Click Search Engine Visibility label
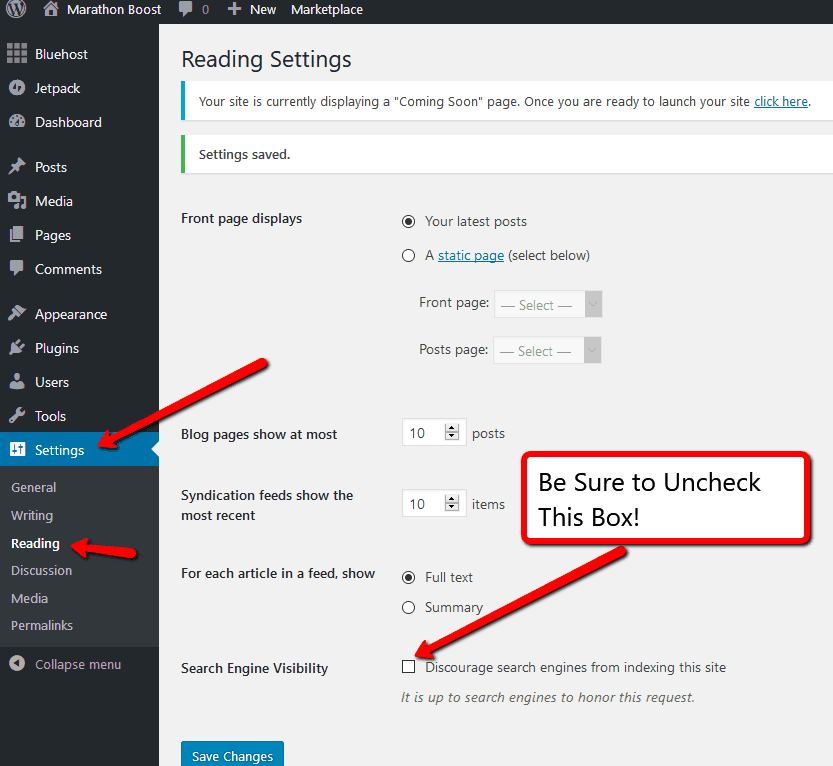 [x=254, y=668]
